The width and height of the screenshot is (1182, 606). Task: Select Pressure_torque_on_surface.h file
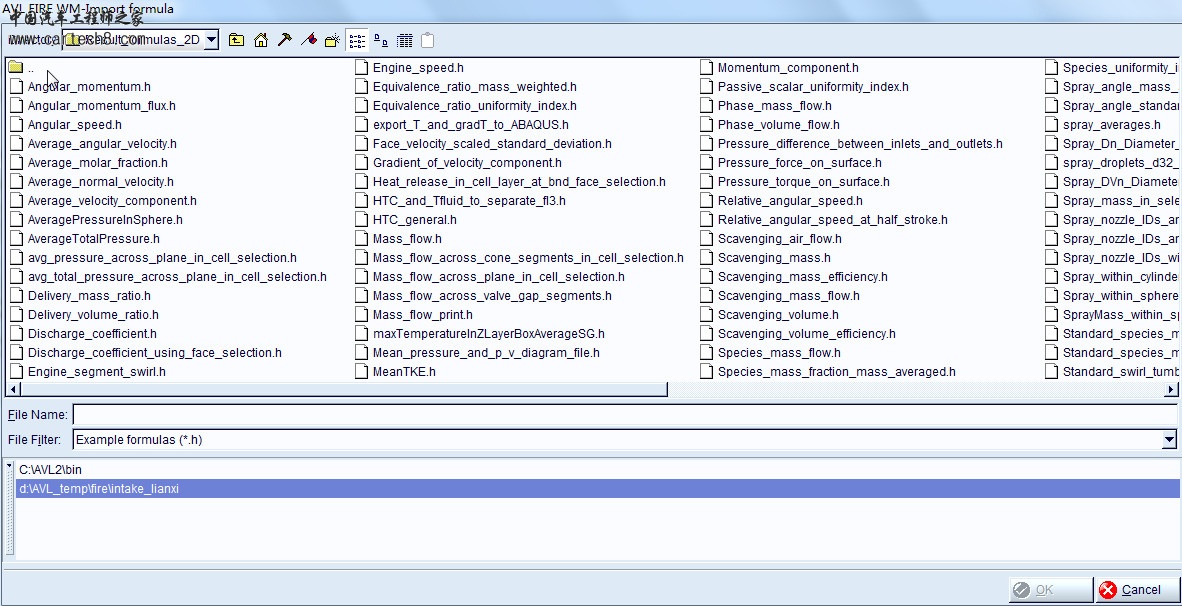[795, 182]
